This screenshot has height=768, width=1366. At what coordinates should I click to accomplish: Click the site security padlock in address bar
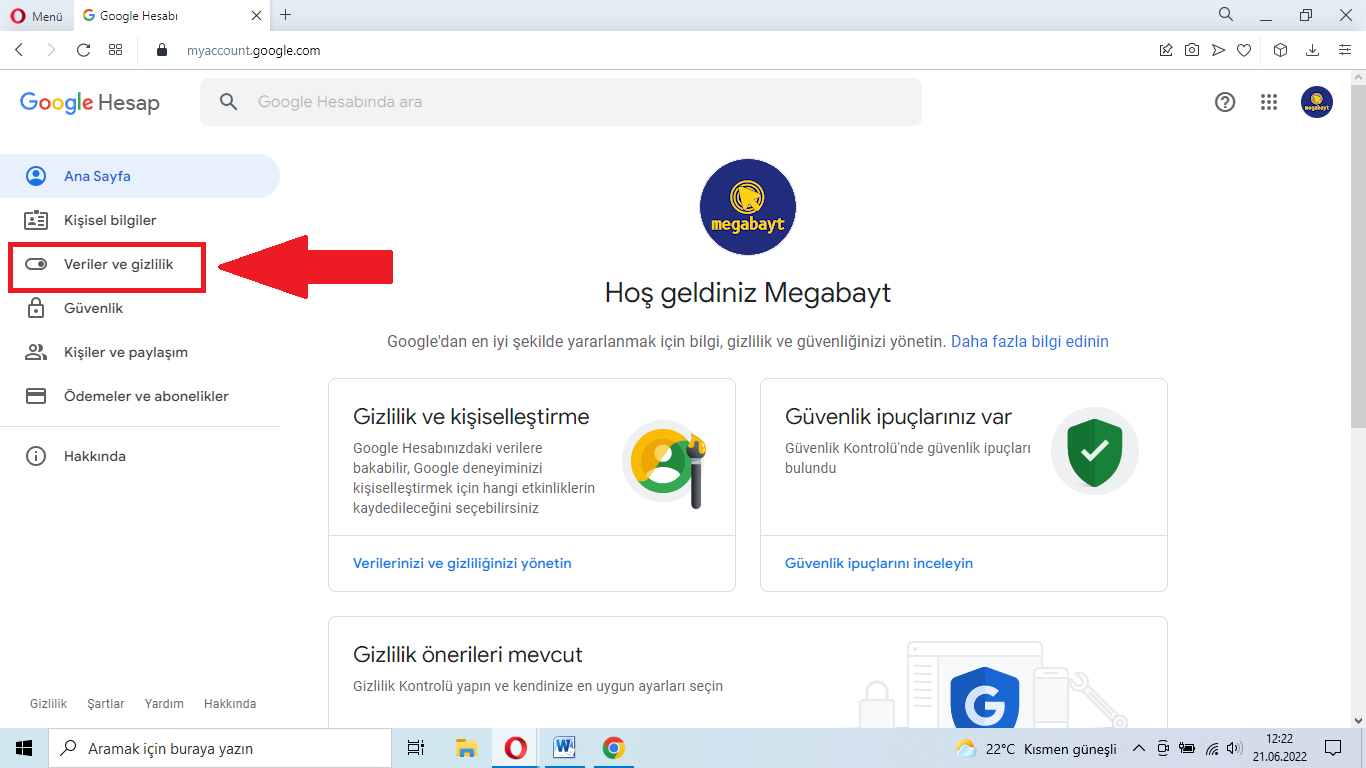[x=161, y=49]
